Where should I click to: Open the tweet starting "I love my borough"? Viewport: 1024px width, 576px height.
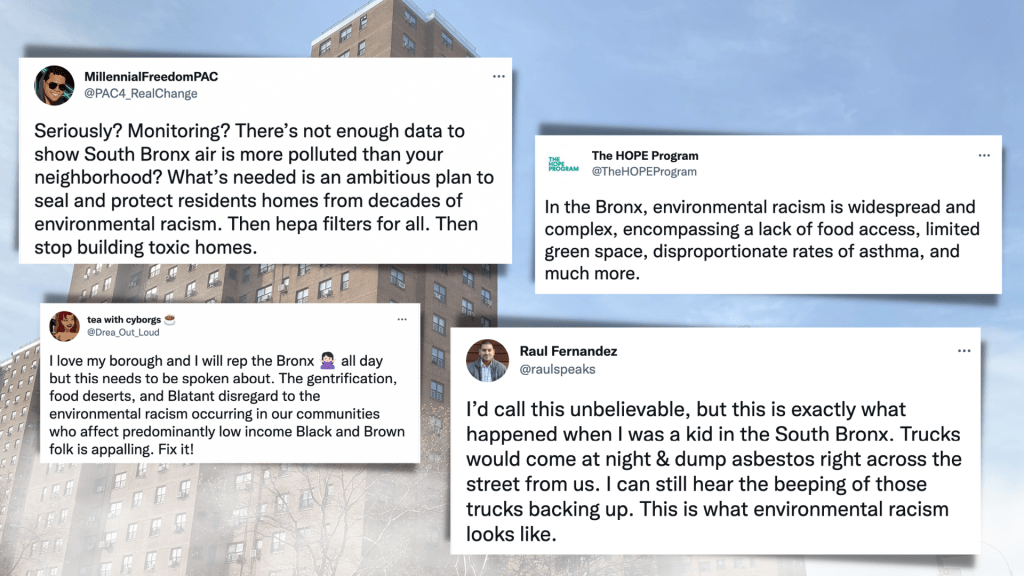(230, 404)
